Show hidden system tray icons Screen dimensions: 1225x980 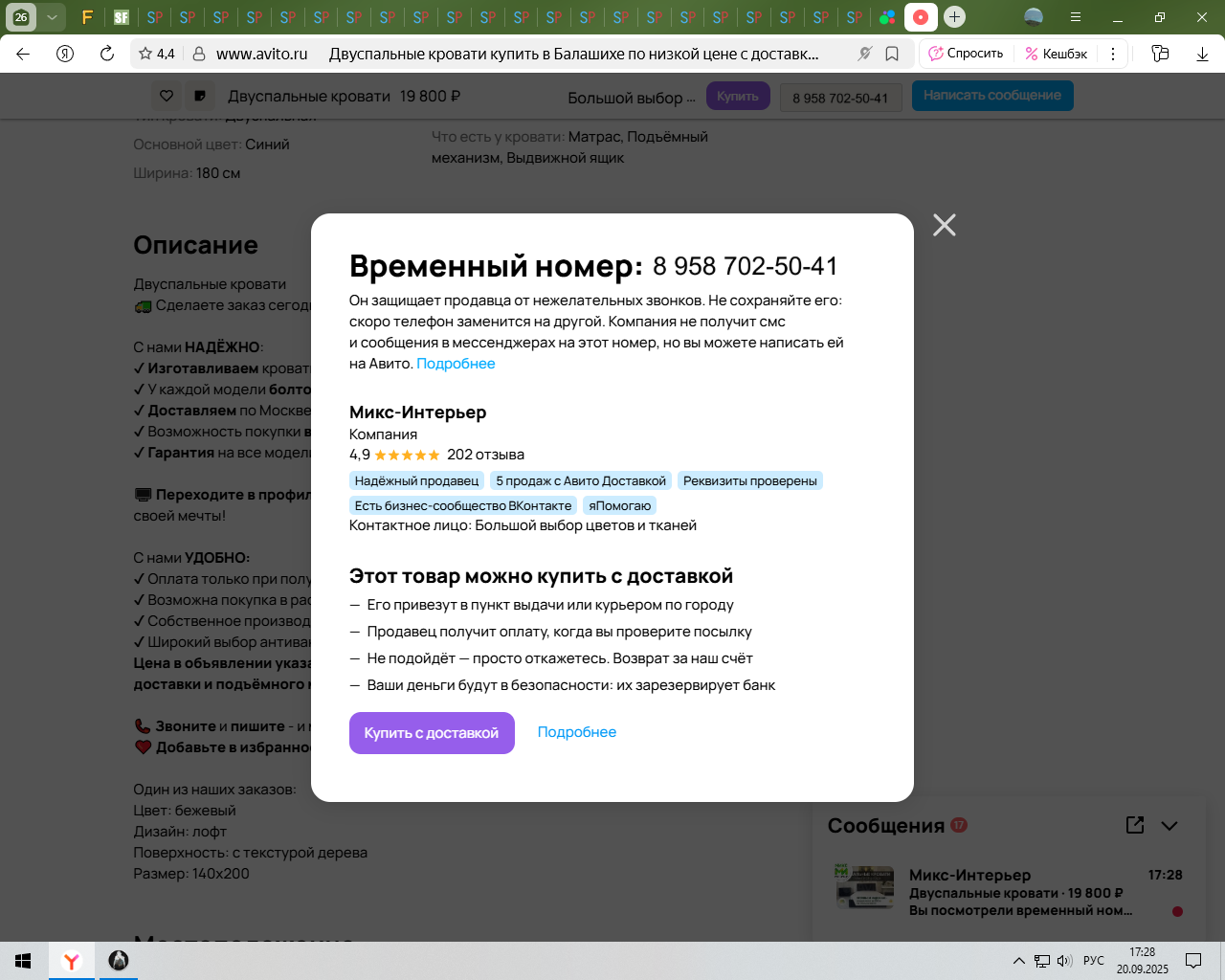pyautogui.click(x=1018, y=961)
